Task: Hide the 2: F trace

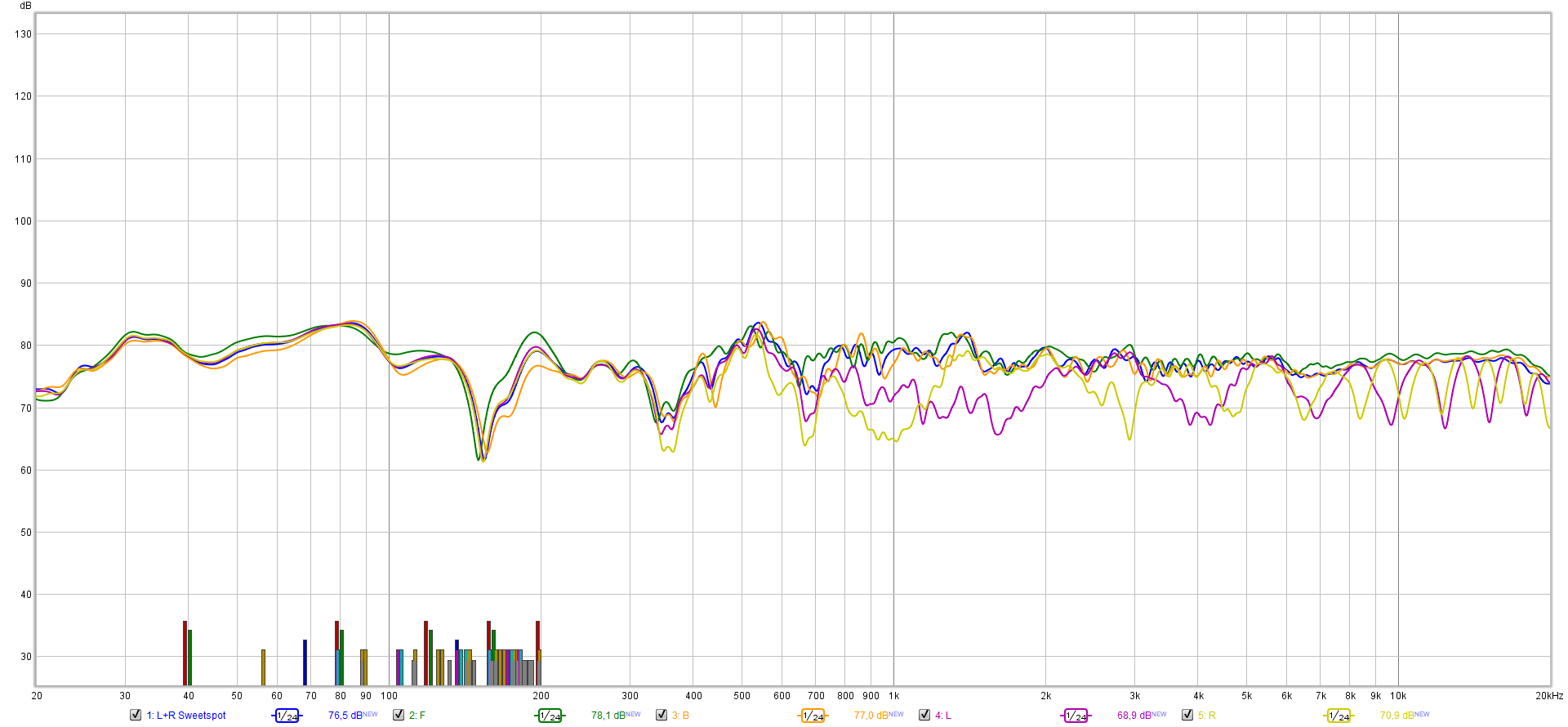Action: tap(399, 715)
